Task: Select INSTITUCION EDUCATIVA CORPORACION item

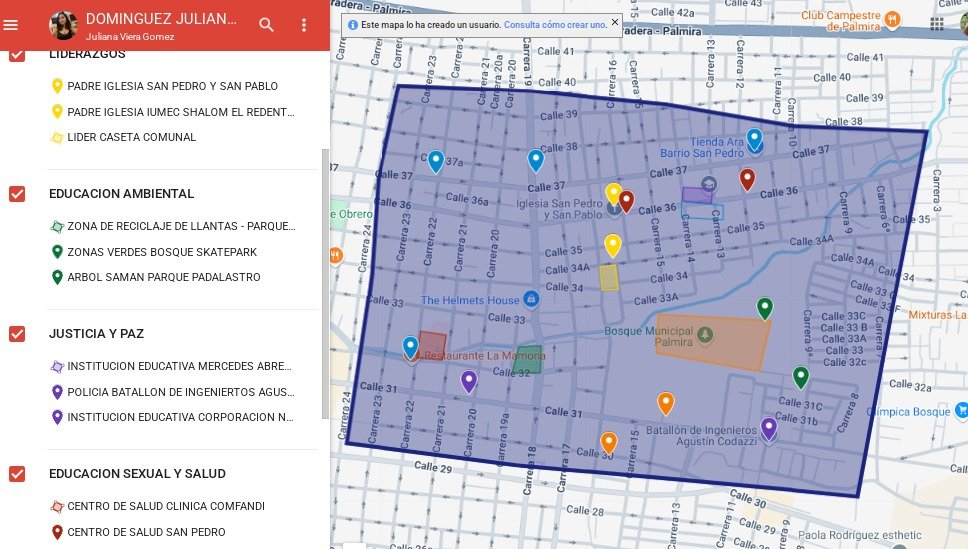Action: 172,417
